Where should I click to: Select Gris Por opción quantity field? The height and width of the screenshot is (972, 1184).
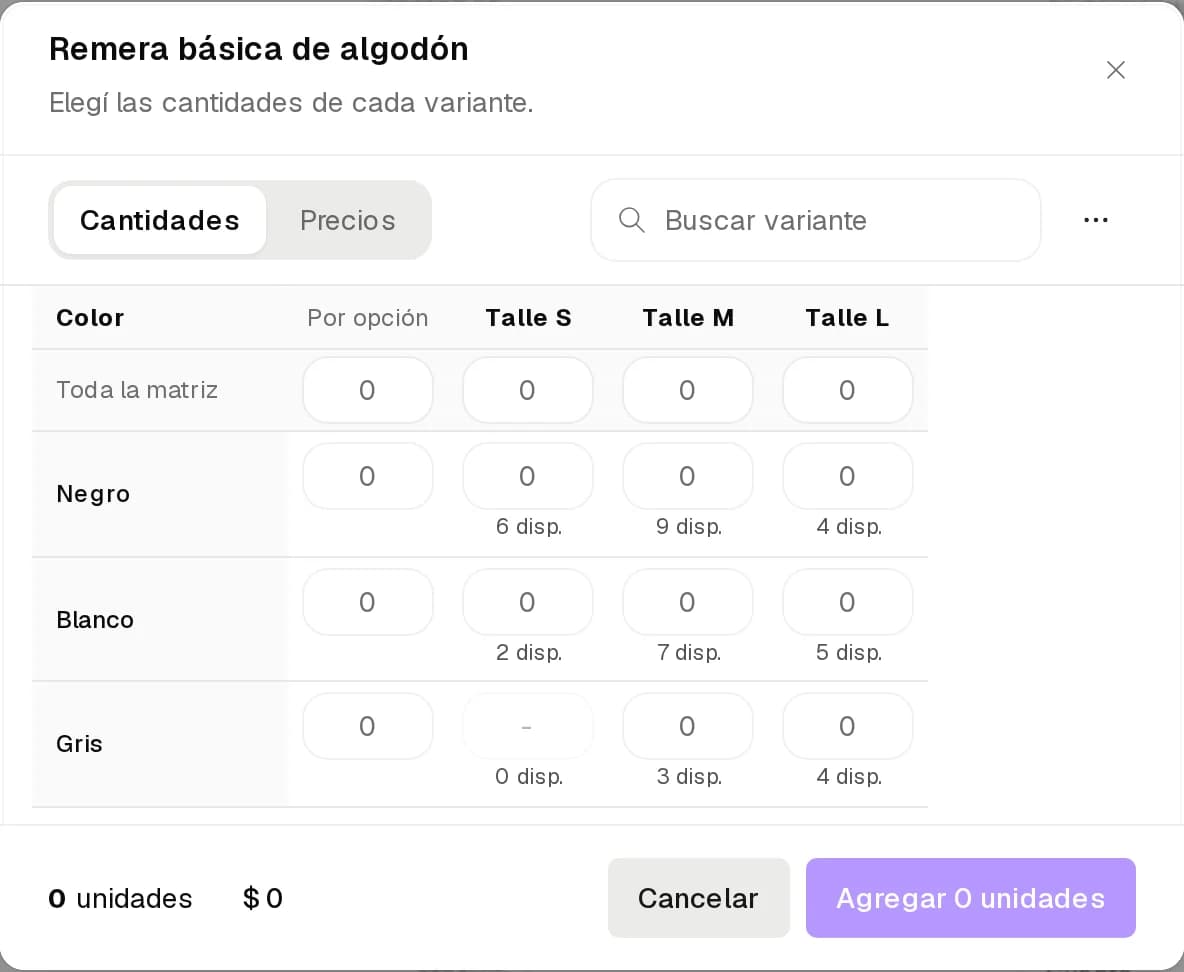[x=368, y=726]
